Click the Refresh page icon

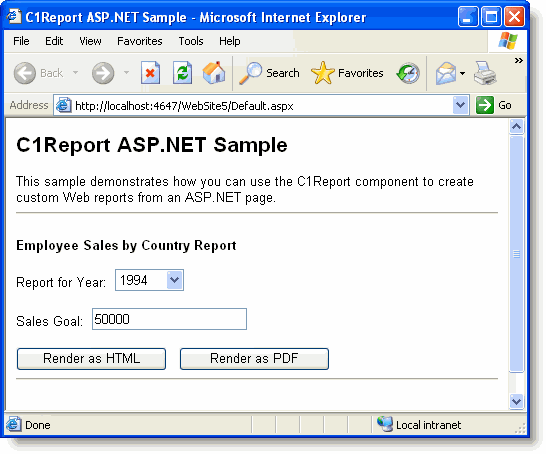[x=182, y=73]
